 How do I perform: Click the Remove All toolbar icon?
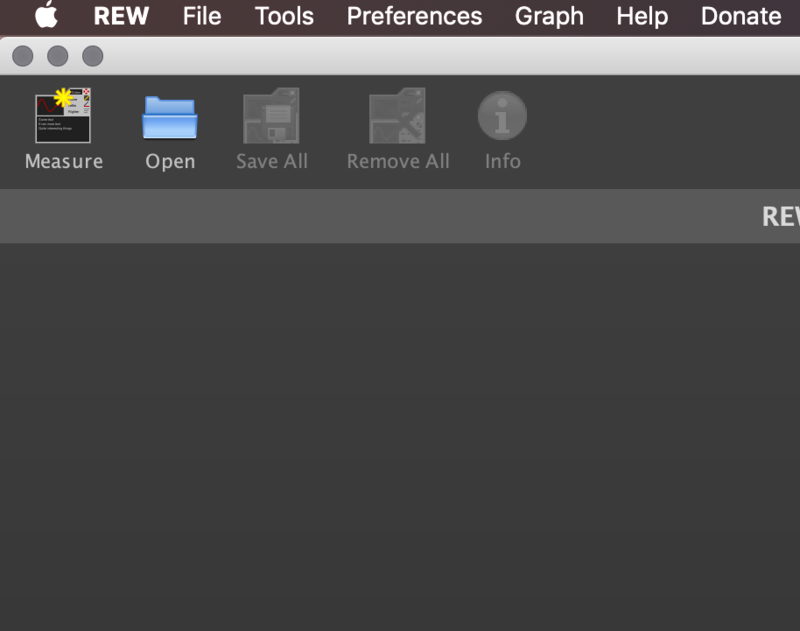pos(397,116)
